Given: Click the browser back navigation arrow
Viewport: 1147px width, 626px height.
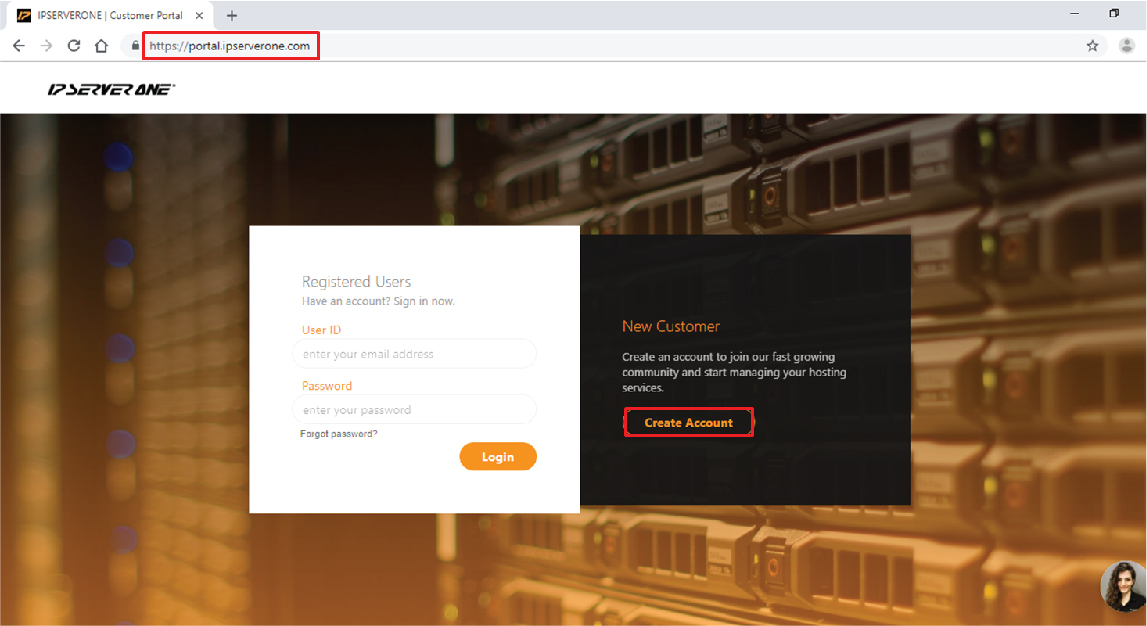Looking at the screenshot, I should [x=18, y=45].
